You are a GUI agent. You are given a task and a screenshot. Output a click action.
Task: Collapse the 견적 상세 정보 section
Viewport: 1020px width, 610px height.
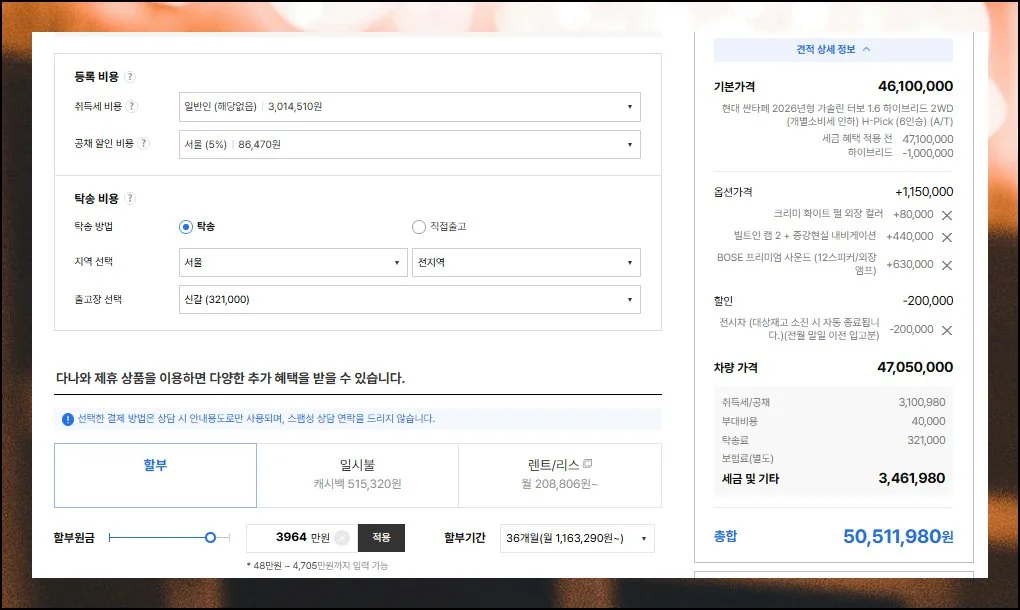pos(833,49)
